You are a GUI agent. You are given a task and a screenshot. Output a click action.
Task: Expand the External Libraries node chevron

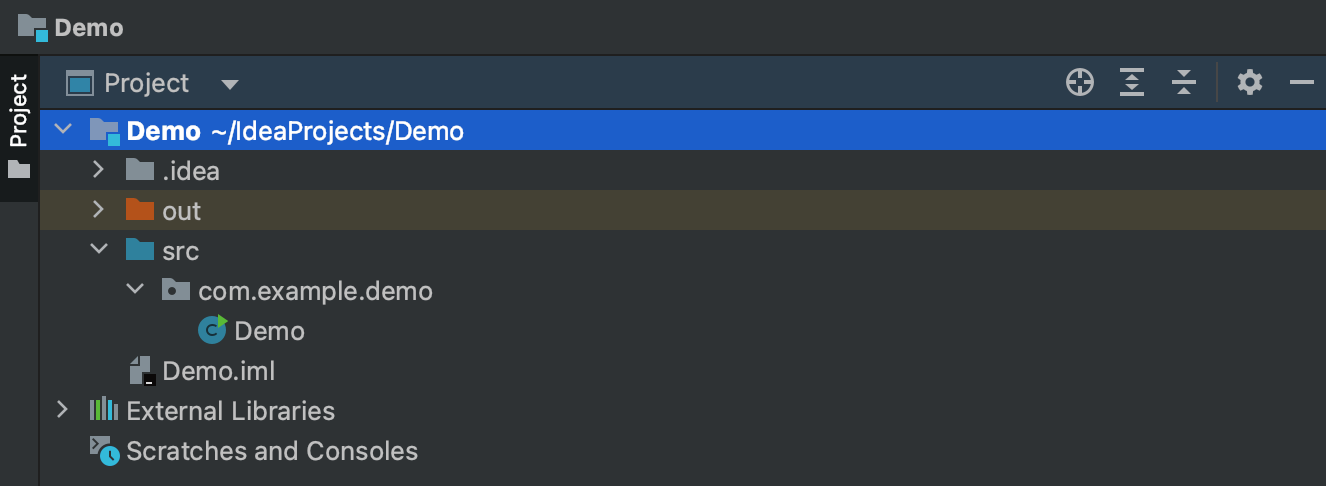click(62, 410)
